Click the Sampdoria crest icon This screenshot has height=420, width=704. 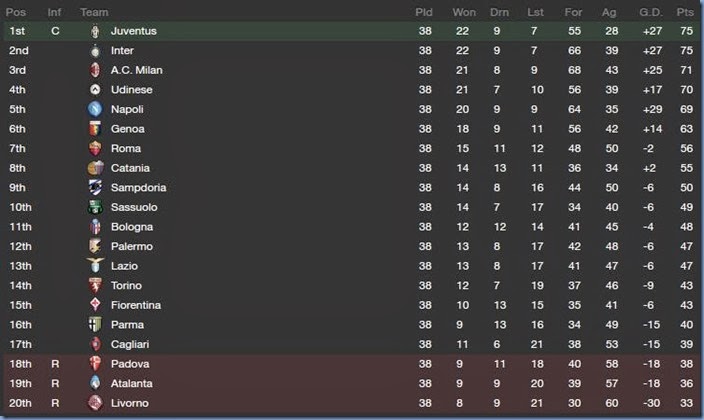(x=95, y=187)
